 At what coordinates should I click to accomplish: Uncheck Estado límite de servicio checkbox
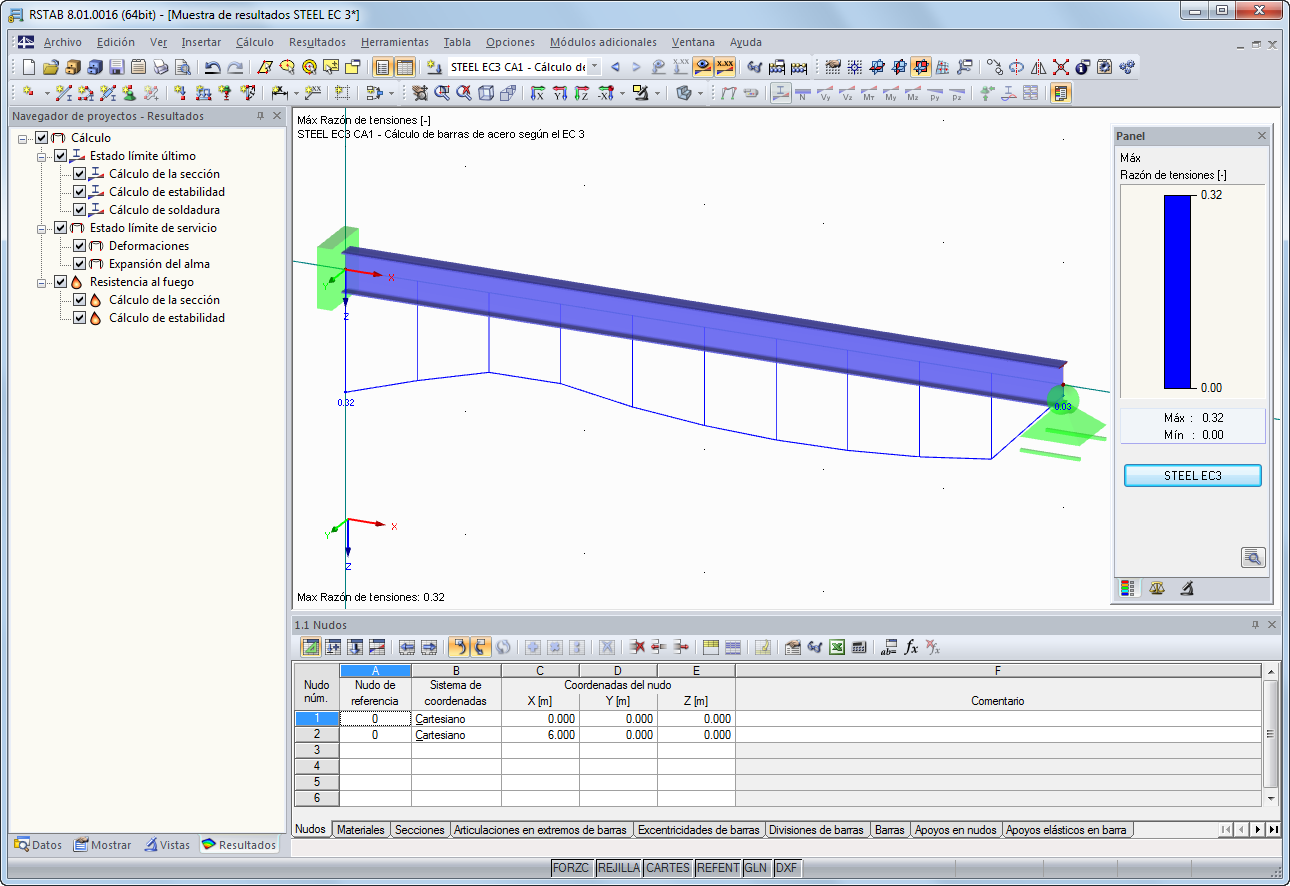coord(60,228)
